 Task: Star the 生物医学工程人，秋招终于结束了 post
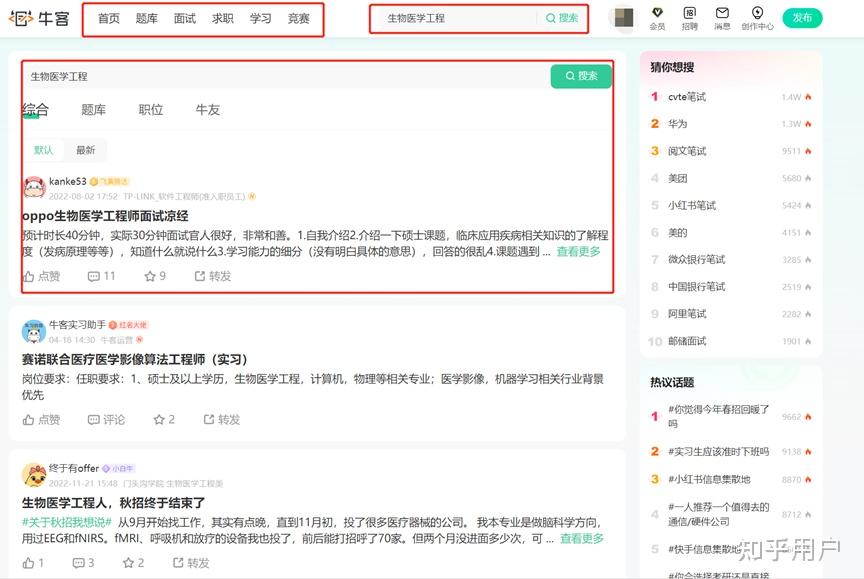tap(133, 563)
